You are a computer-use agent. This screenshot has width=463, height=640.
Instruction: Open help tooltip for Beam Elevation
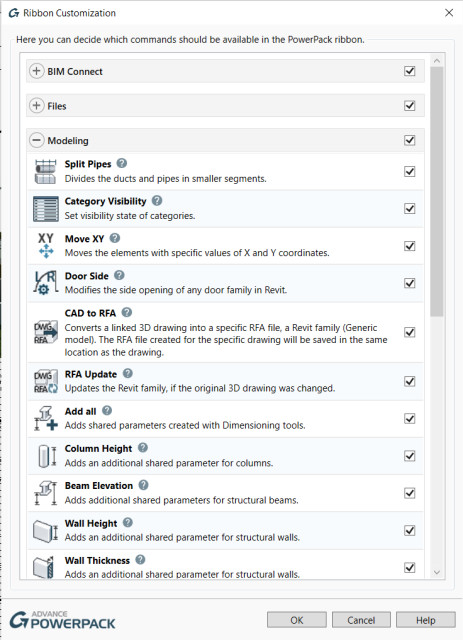coord(143,485)
